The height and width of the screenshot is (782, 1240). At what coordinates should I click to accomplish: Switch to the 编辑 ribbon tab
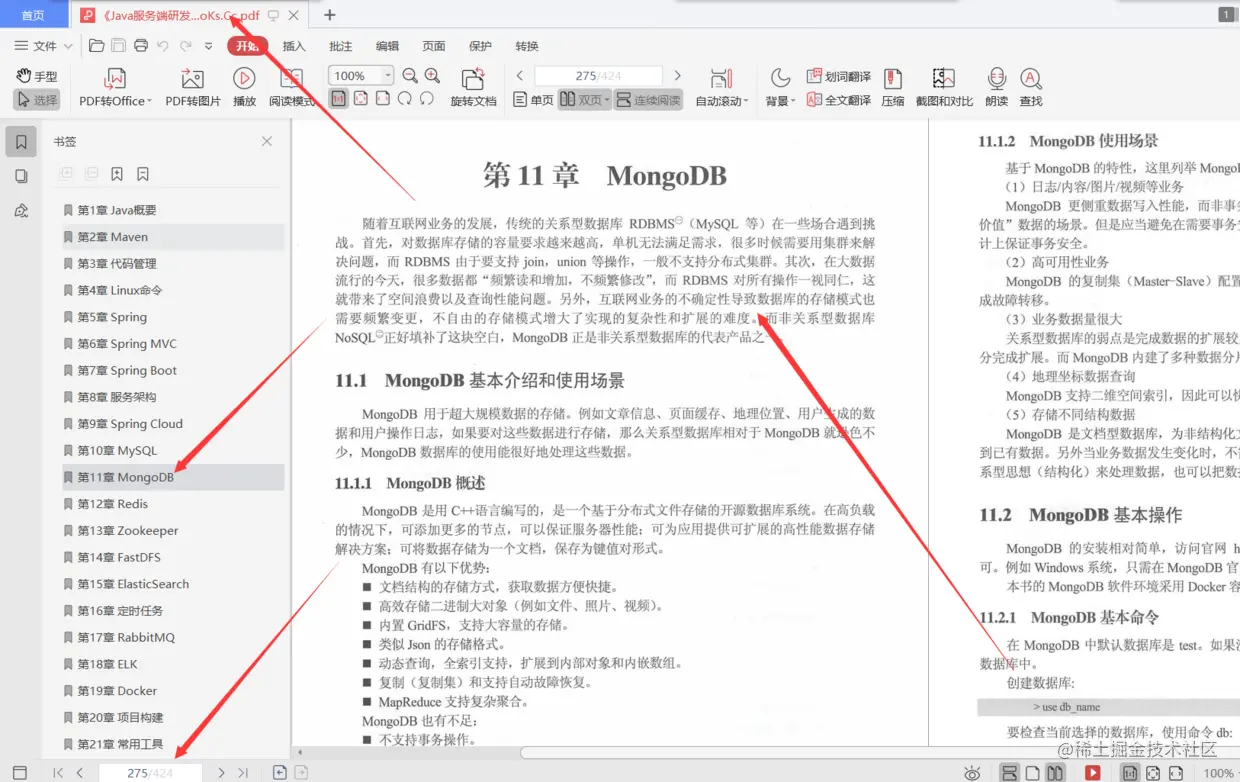pos(387,46)
